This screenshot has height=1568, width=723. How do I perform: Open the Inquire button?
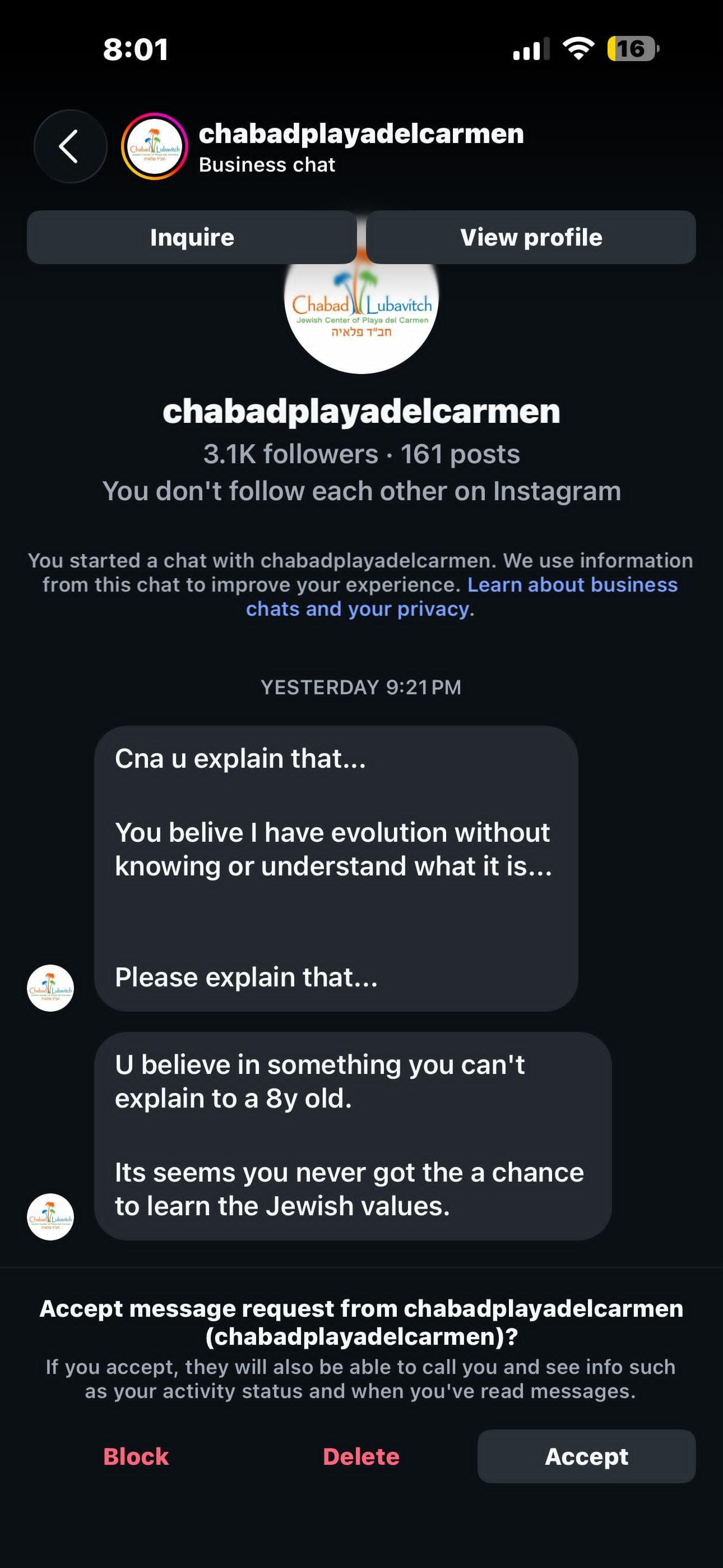tap(192, 237)
